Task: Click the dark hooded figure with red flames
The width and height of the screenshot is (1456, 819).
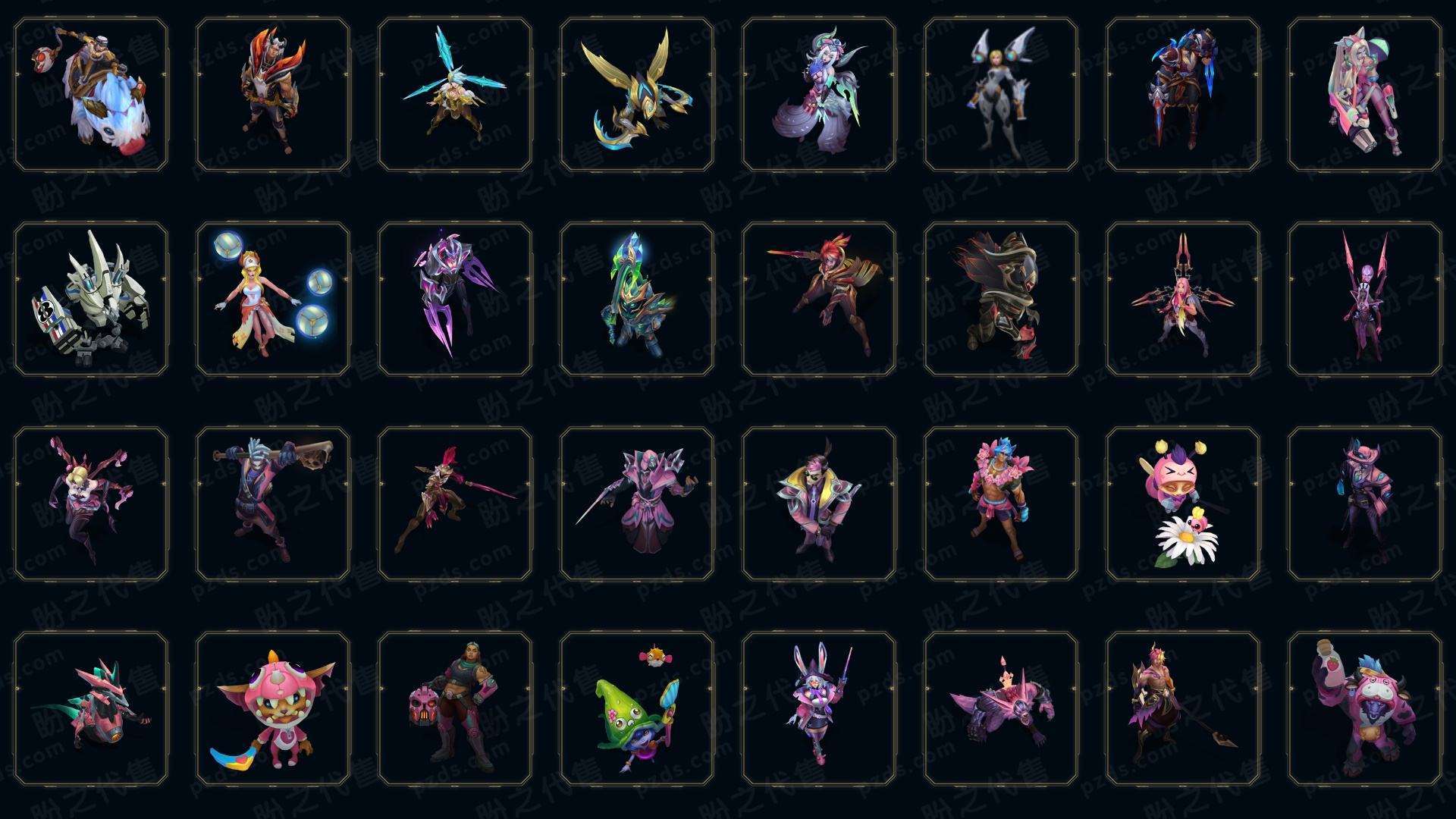Action: pos(1001,299)
